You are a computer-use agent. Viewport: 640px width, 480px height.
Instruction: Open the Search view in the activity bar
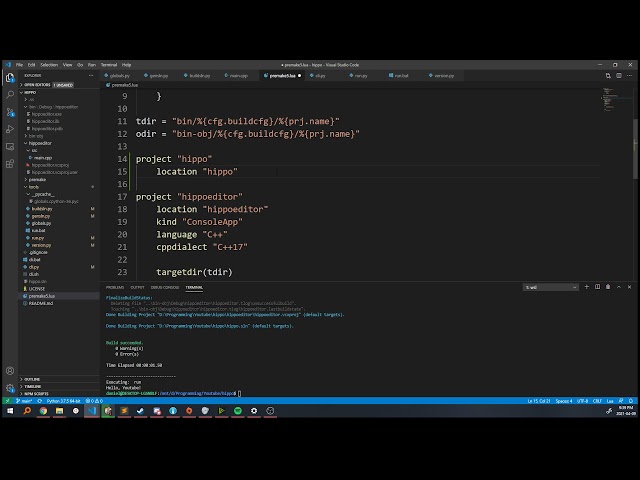tap(10, 95)
